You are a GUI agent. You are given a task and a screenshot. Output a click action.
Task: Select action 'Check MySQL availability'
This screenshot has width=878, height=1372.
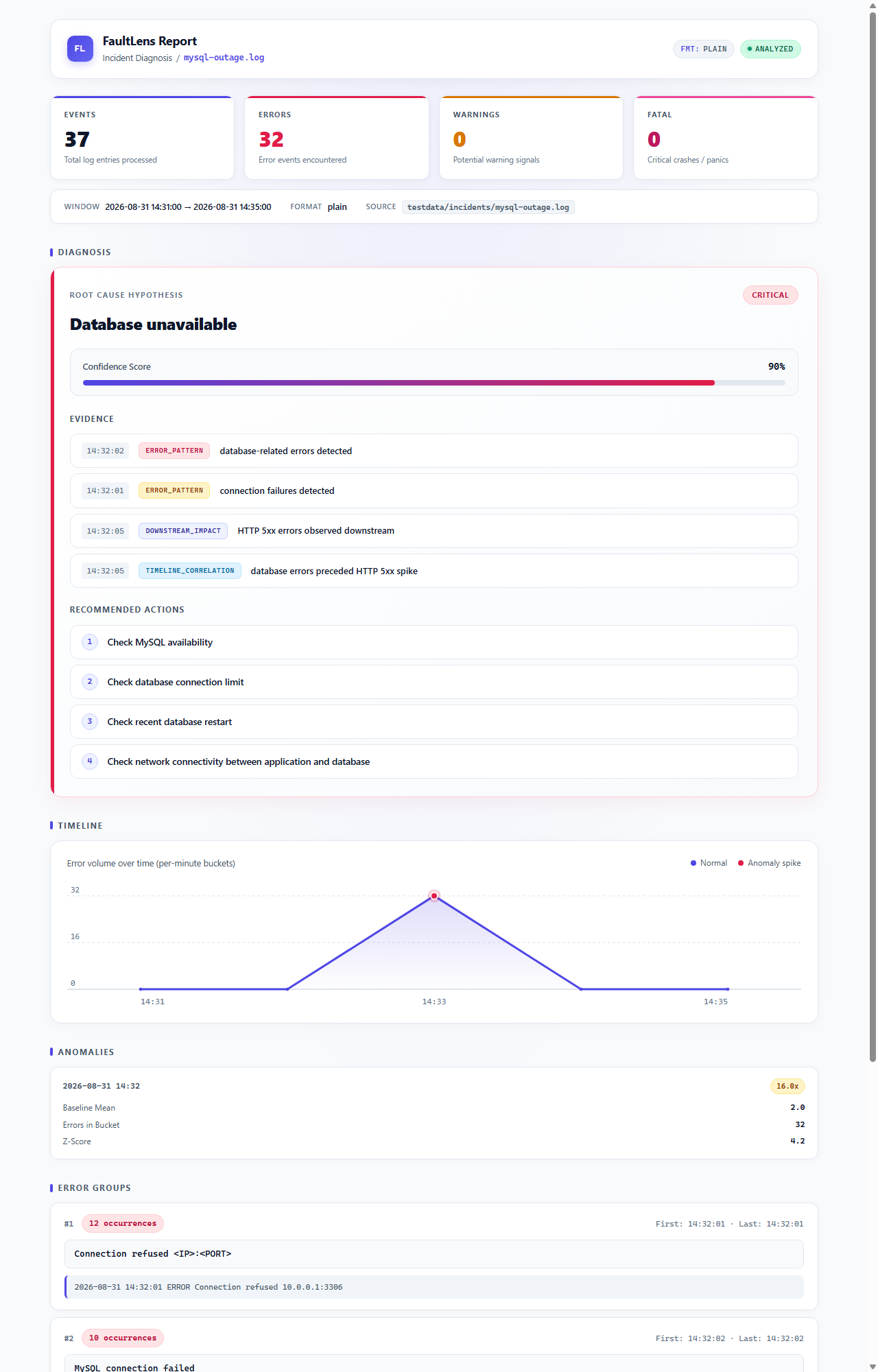click(x=434, y=642)
